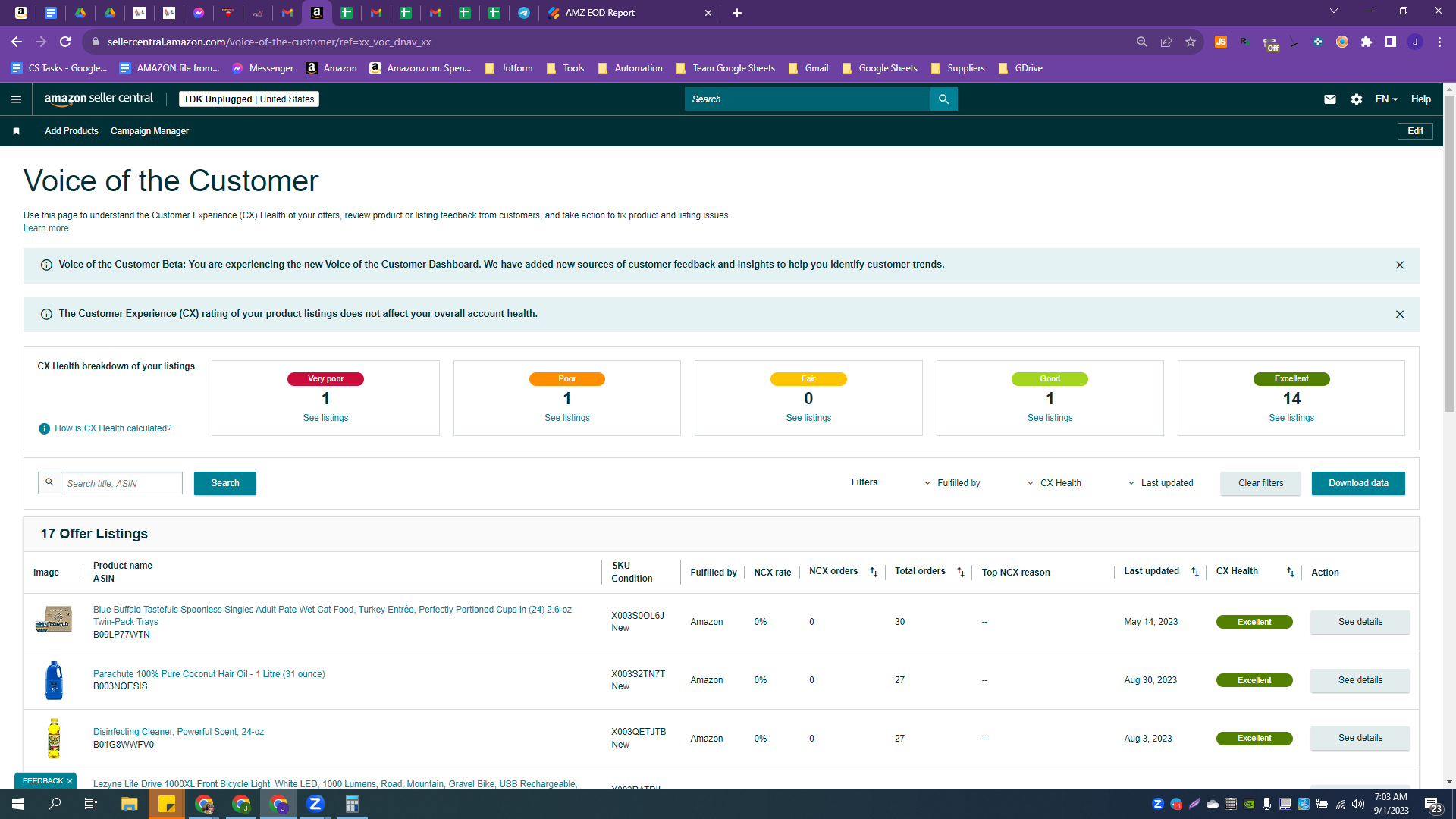This screenshot has width=1456, height=819.
Task: Click the magnifier icon in title/ASIN search box
Action: coord(49,483)
